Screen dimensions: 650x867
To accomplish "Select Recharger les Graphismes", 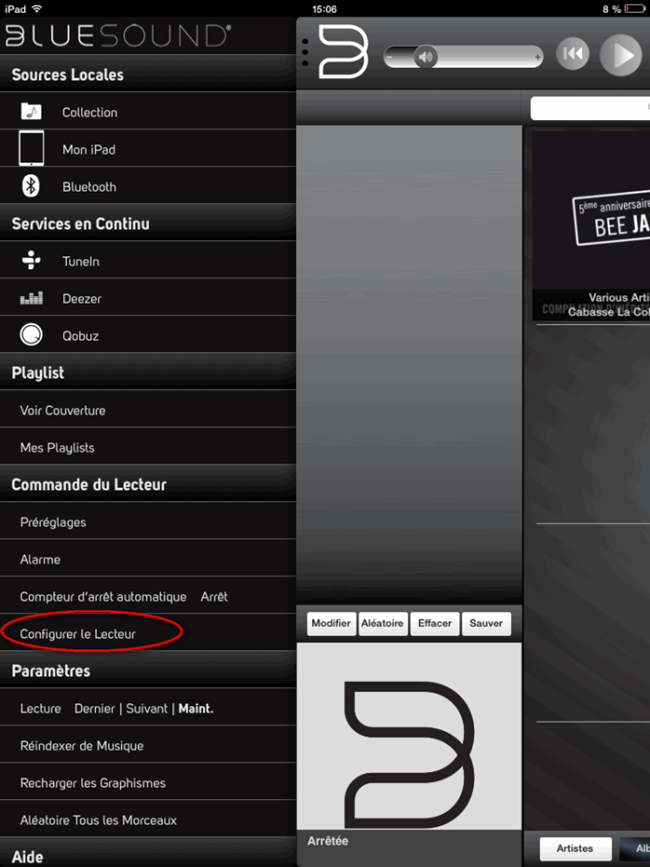I will pyautogui.click(x=148, y=782).
